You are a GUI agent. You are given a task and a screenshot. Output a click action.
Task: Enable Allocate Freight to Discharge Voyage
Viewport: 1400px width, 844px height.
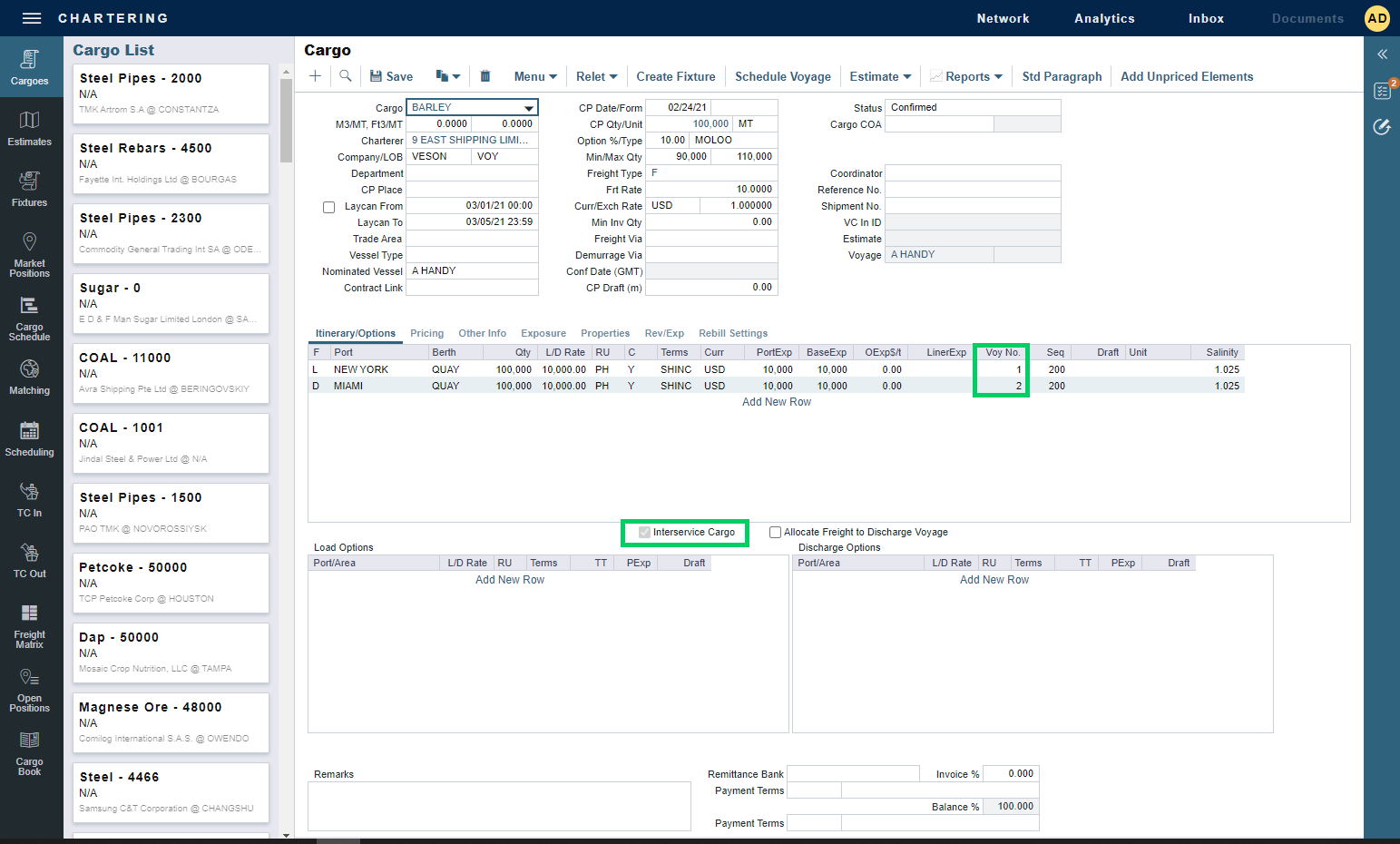pos(775,533)
